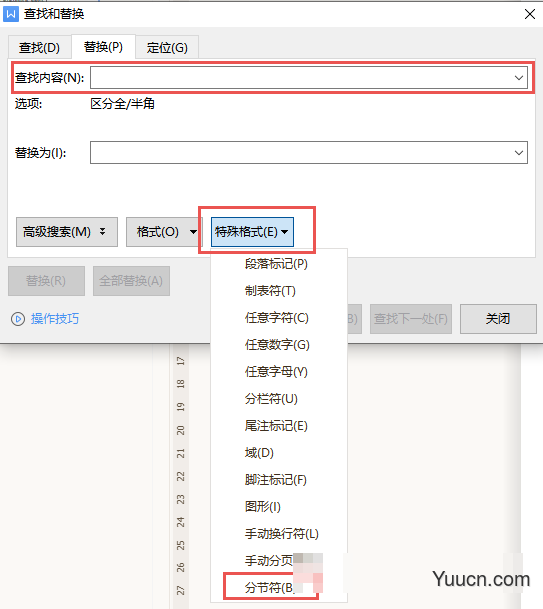Screen dimensions: 543x609
Task: Click the 关闭 button
Action: (498, 319)
